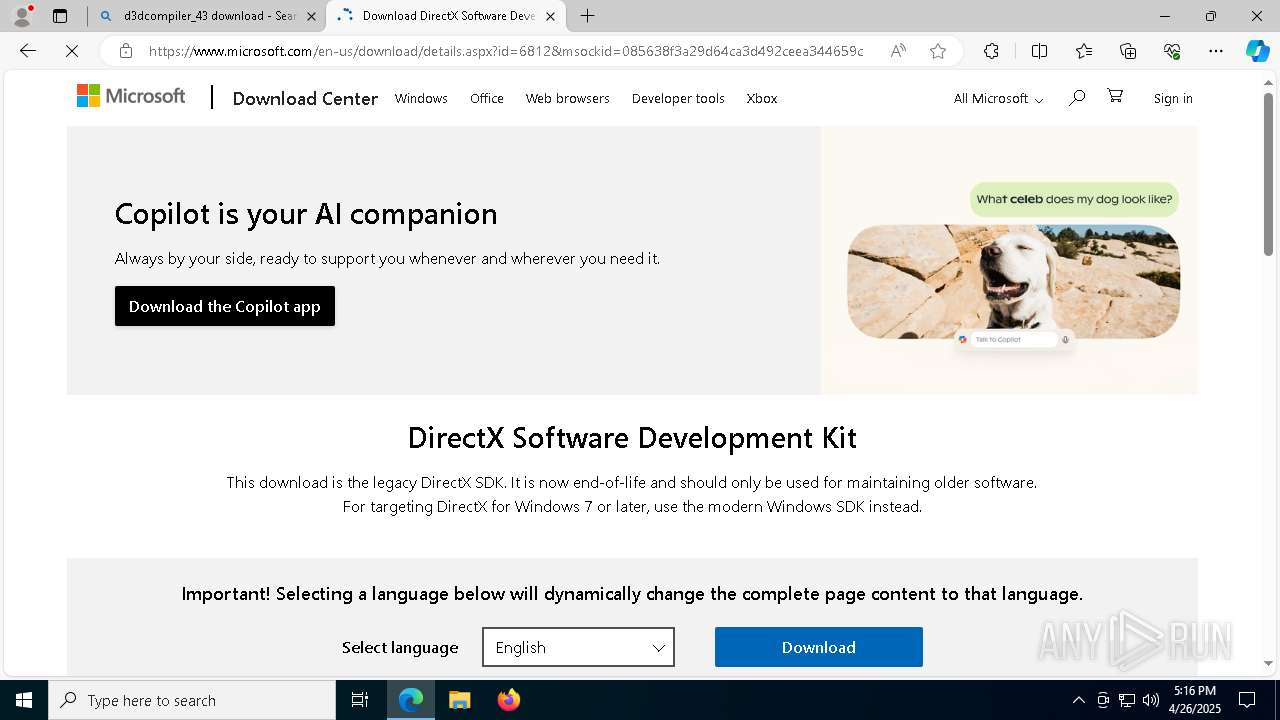Open Edge Settings and more menu
Viewport: 1280px width, 720px height.
point(1216,51)
